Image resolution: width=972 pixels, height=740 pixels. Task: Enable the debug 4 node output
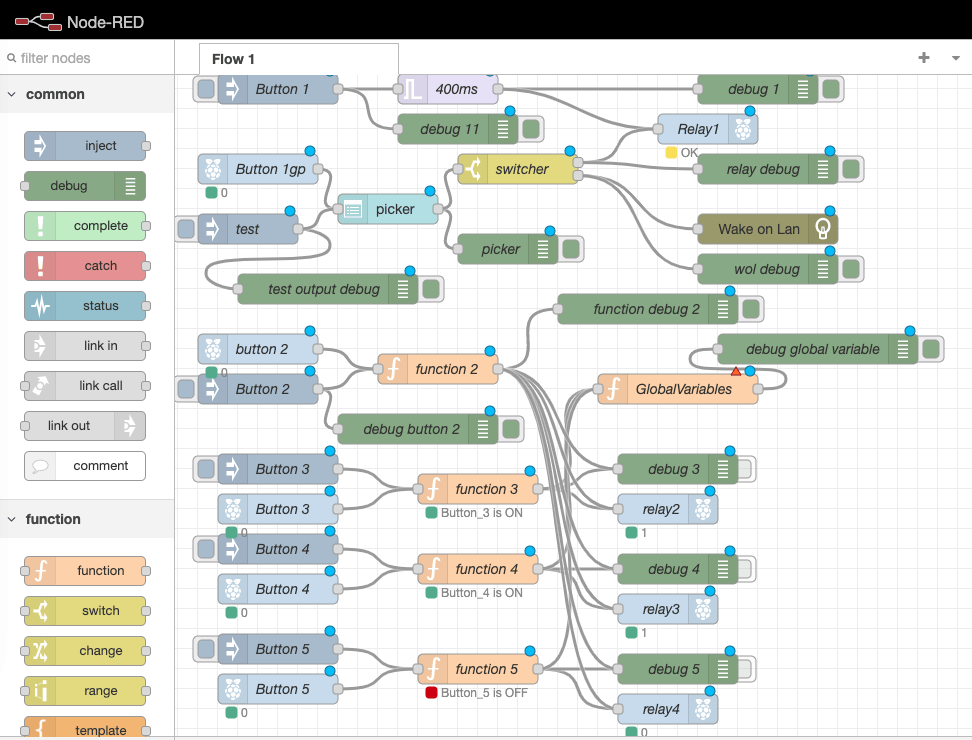[x=746, y=569]
